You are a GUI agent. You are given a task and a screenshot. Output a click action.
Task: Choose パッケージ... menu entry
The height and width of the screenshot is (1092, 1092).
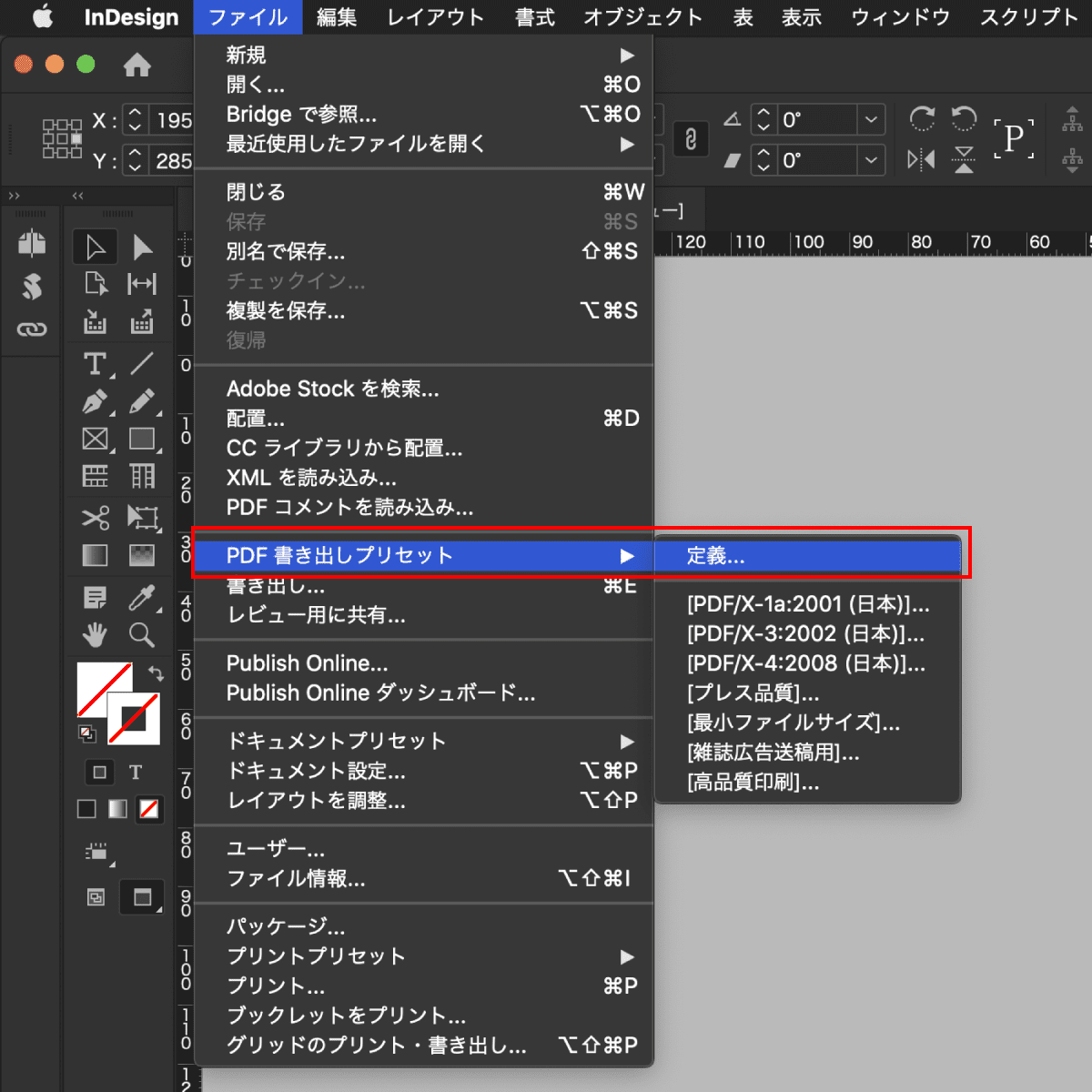pos(424,926)
